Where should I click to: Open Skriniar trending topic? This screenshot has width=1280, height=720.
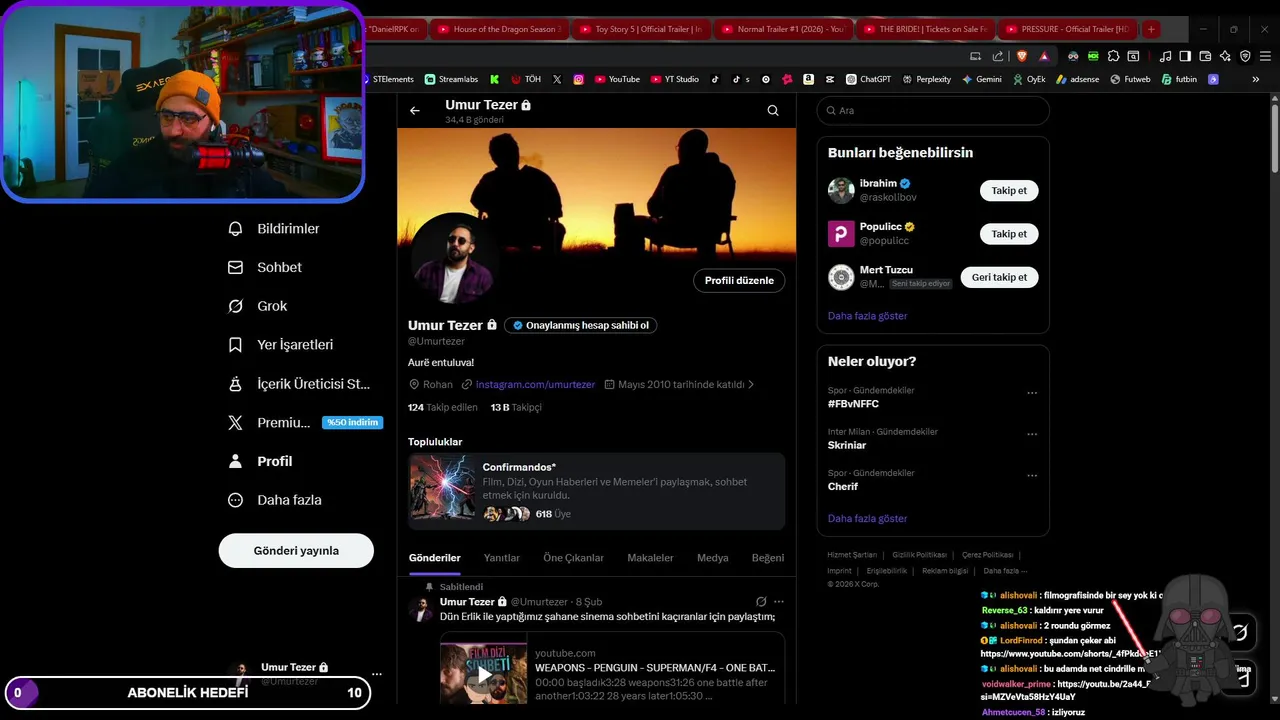tap(847, 445)
